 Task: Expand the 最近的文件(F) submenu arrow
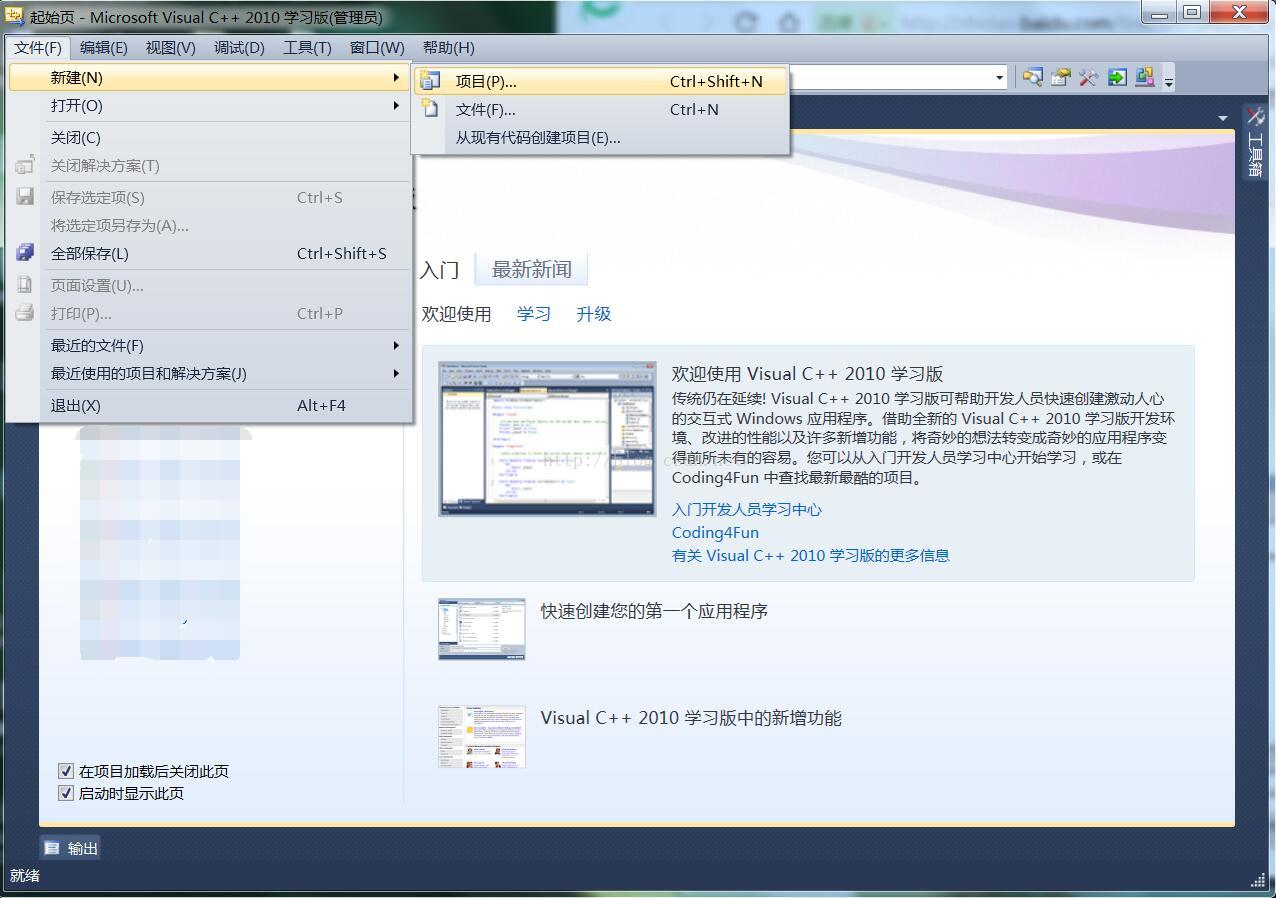pos(396,345)
